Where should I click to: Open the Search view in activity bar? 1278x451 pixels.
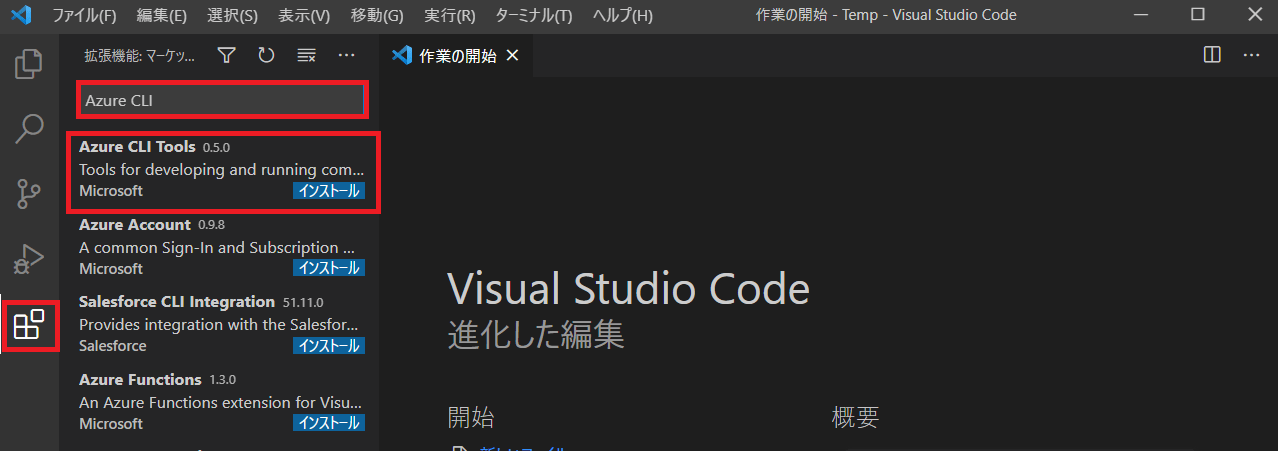[29, 128]
